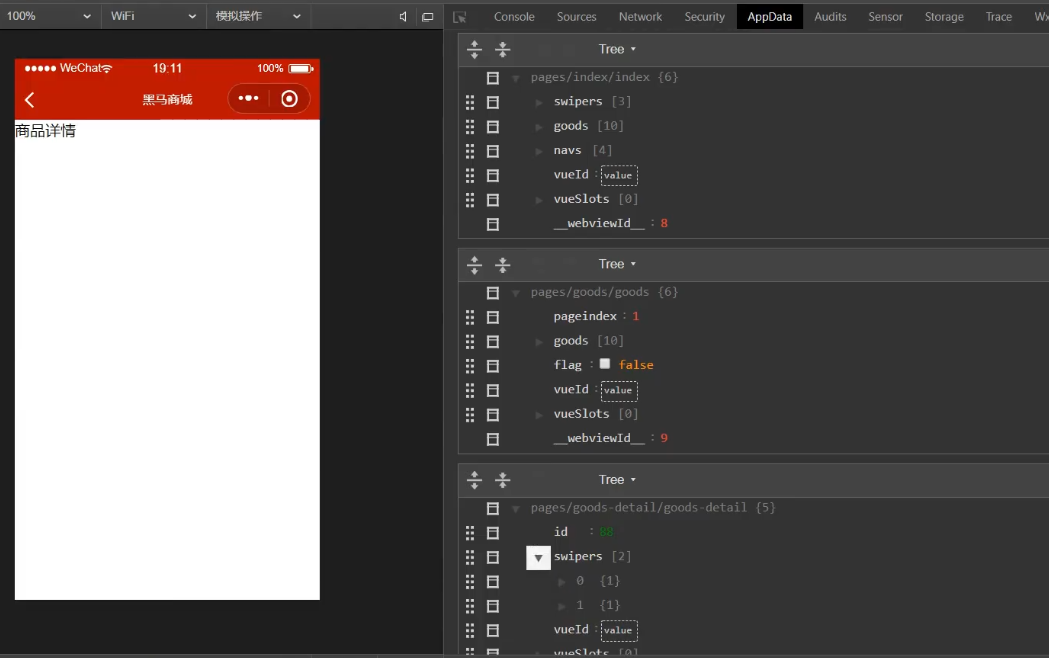1049x658 pixels.
Task: Tap the circular close capsule button
Action: pos(289,99)
